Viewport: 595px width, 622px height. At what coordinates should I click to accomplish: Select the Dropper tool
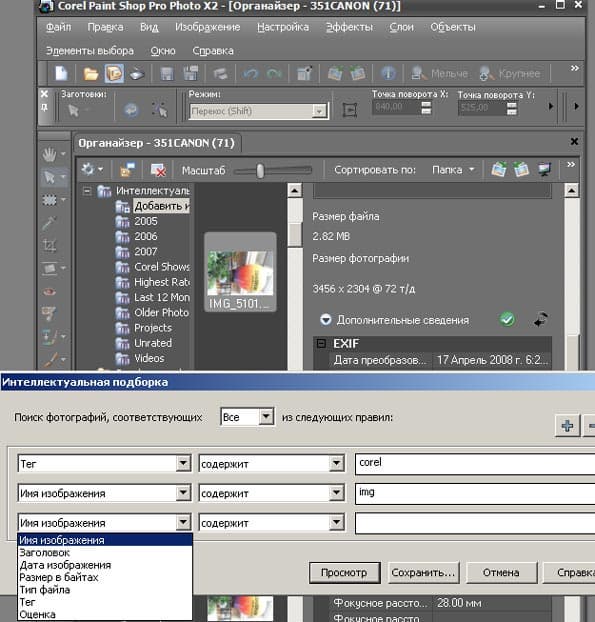tap(49, 223)
